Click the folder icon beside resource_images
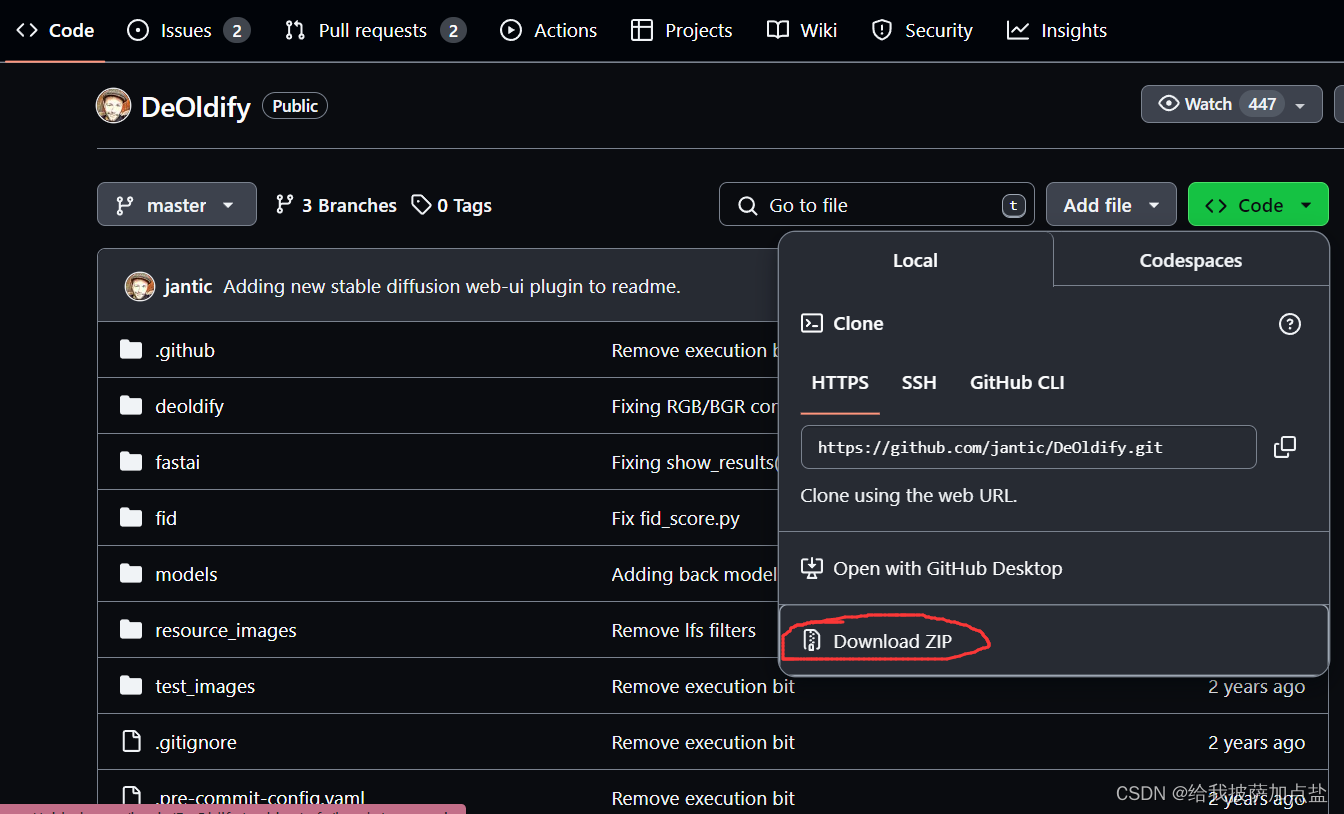Screen dimensions: 1344x814 click(131, 630)
